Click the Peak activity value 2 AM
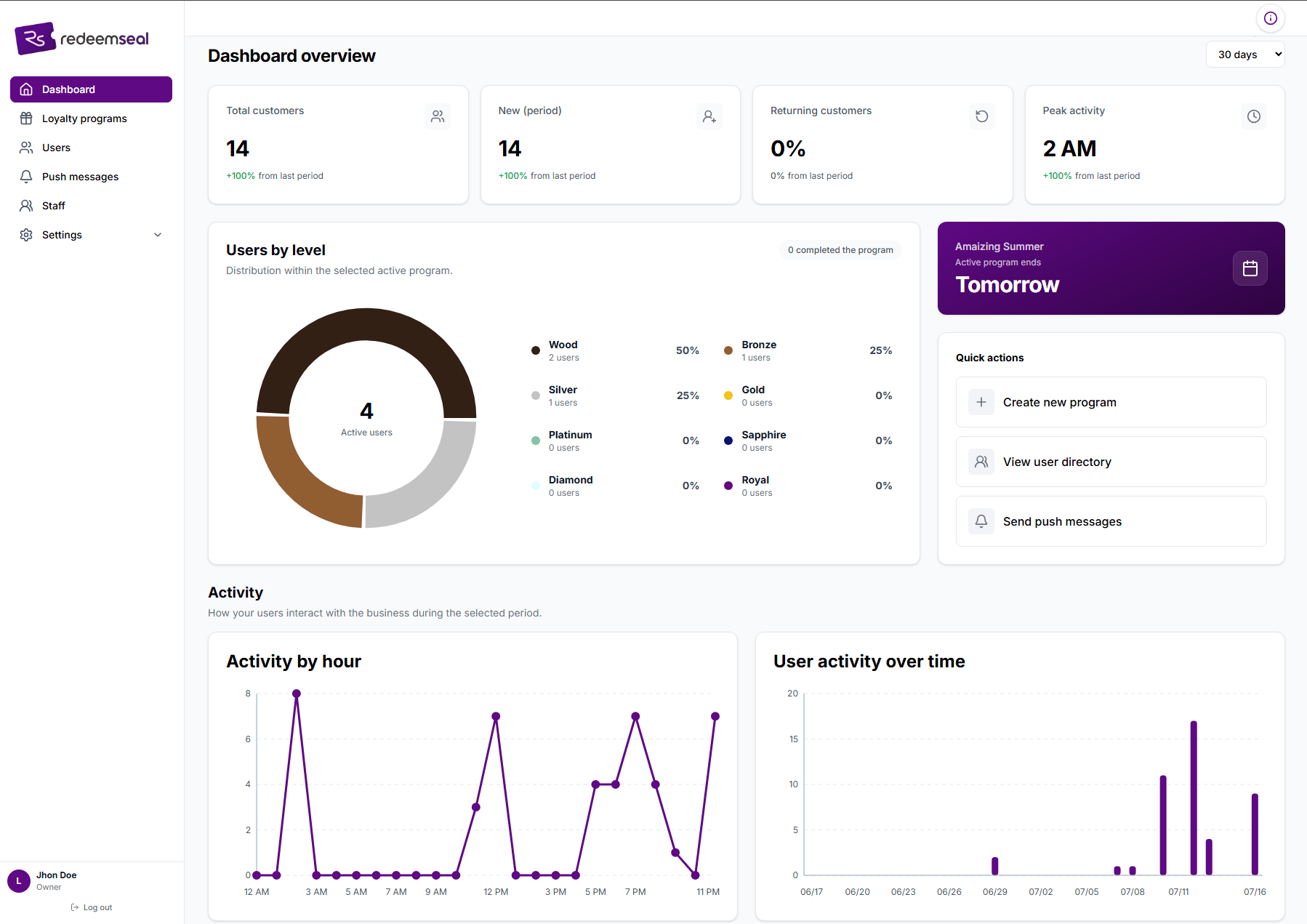The width and height of the screenshot is (1307, 924). [1069, 149]
